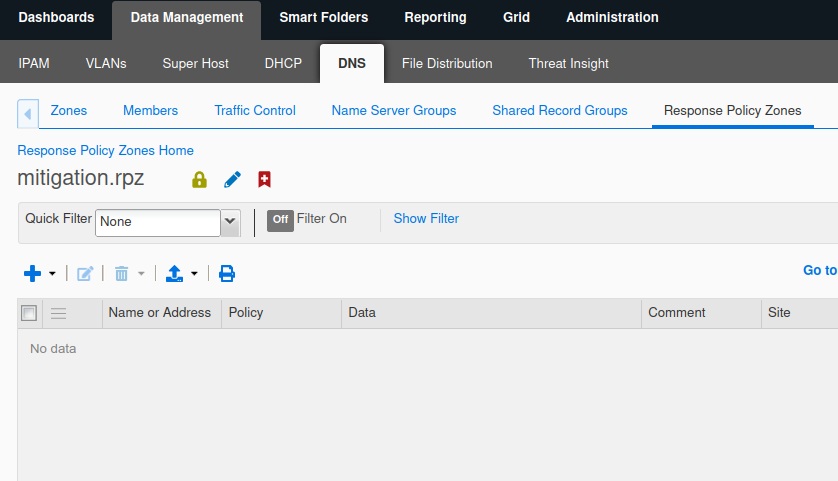Click the Show Filter link
Viewport: 838px width, 481px height.
pyautogui.click(x=426, y=218)
